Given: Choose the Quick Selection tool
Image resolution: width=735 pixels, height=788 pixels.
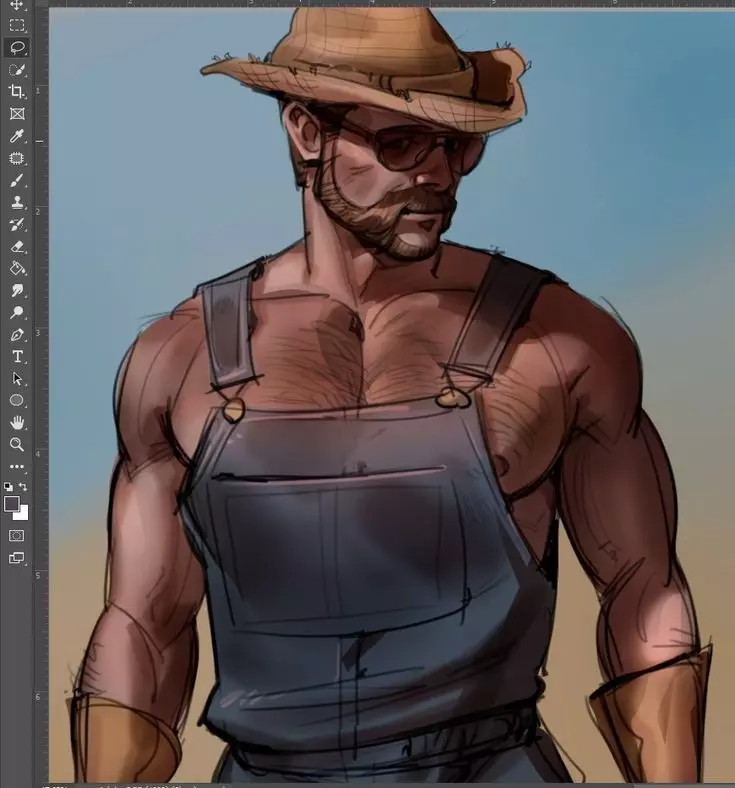Looking at the screenshot, I should pos(17,70).
